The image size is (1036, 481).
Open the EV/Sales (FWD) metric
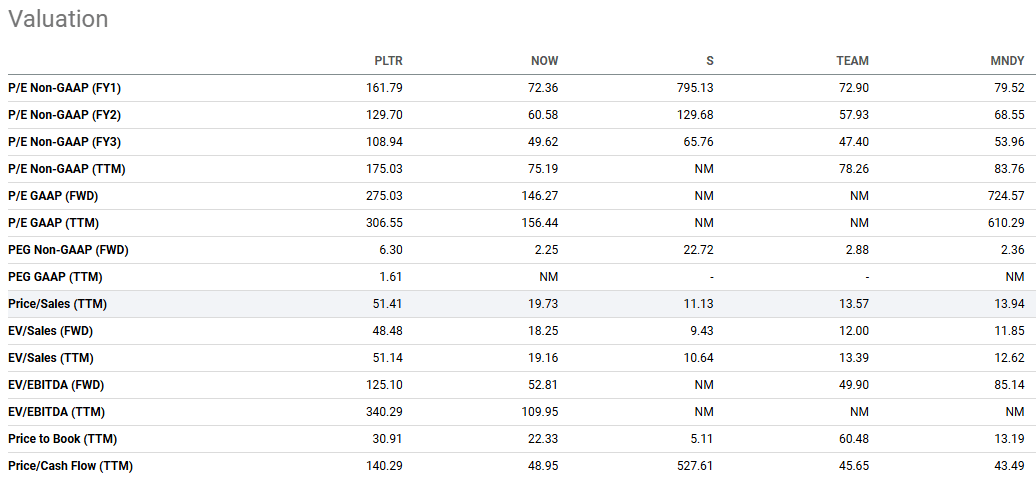click(x=50, y=331)
